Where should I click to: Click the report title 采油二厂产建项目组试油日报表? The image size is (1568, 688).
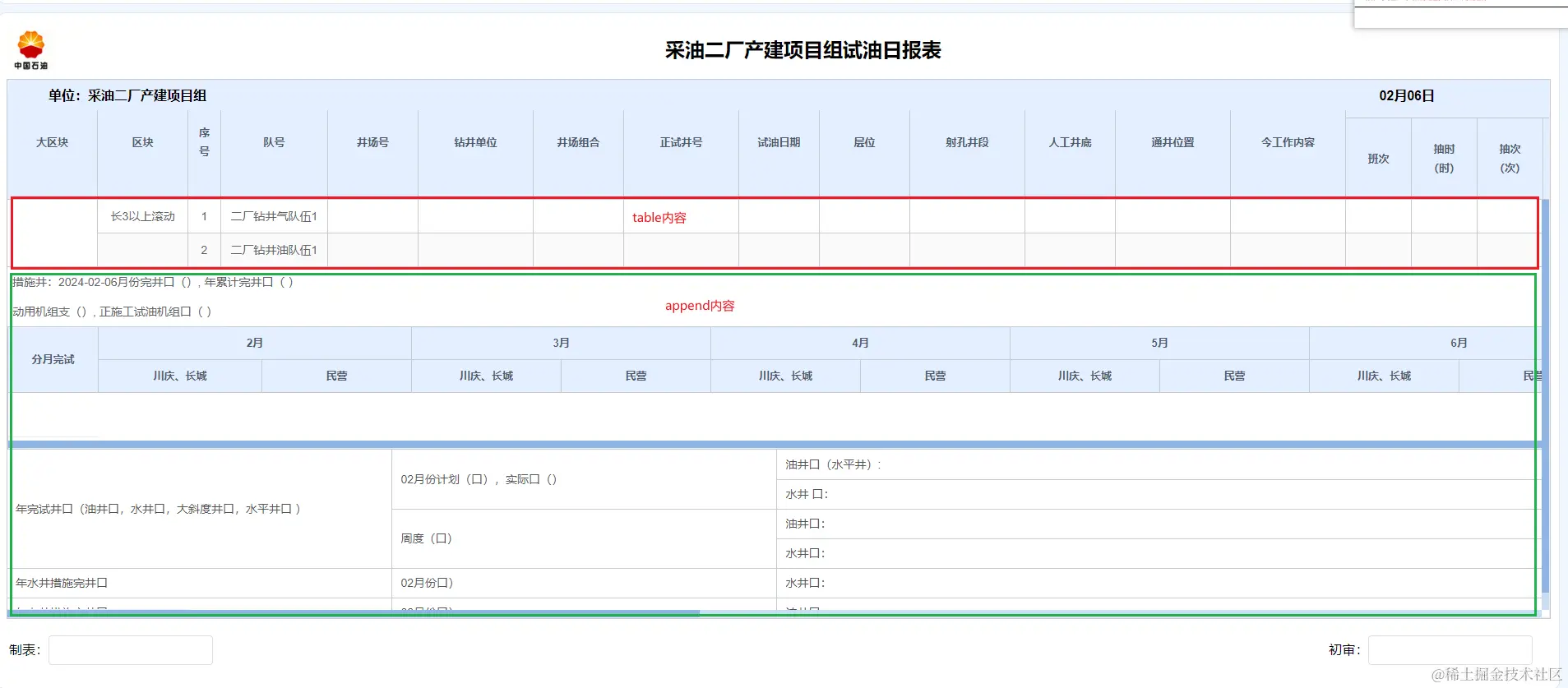(x=803, y=50)
